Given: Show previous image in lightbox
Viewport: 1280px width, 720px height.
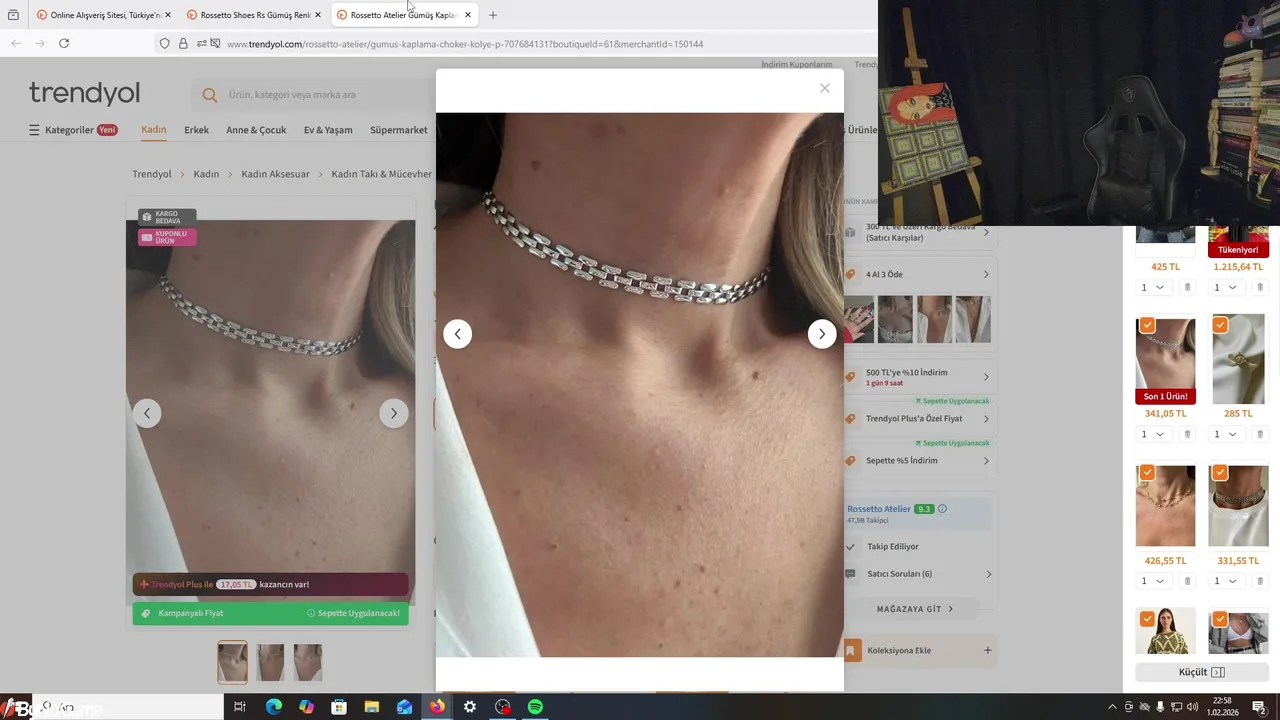Looking at the screenshot, I should coord(457,334).
